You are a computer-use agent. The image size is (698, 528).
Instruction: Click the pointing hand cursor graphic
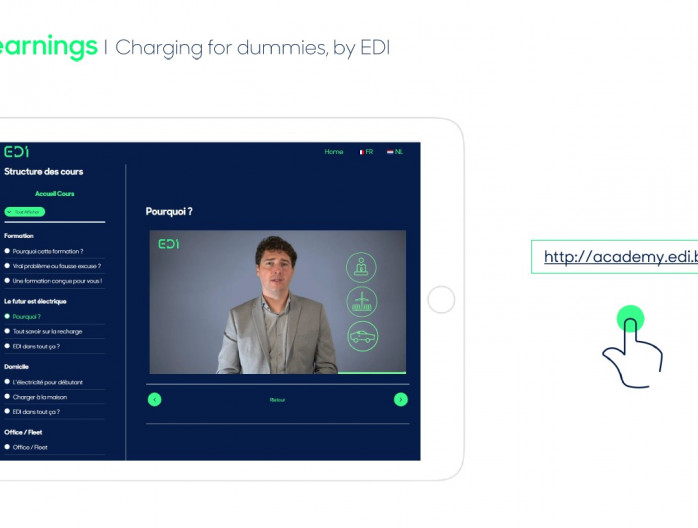coord(633,347)
